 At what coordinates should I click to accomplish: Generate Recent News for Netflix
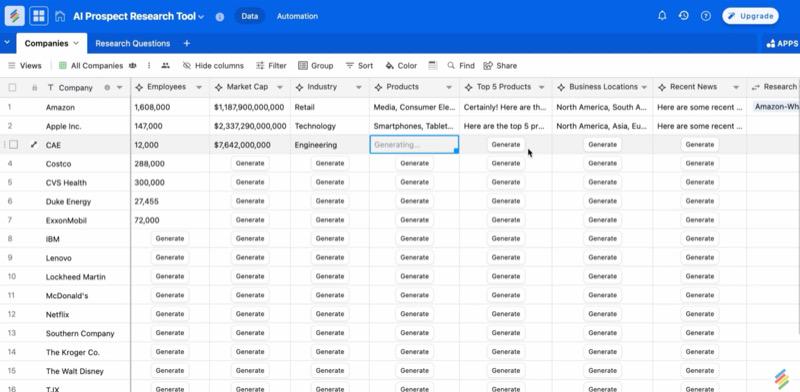(x=699, y=314)
